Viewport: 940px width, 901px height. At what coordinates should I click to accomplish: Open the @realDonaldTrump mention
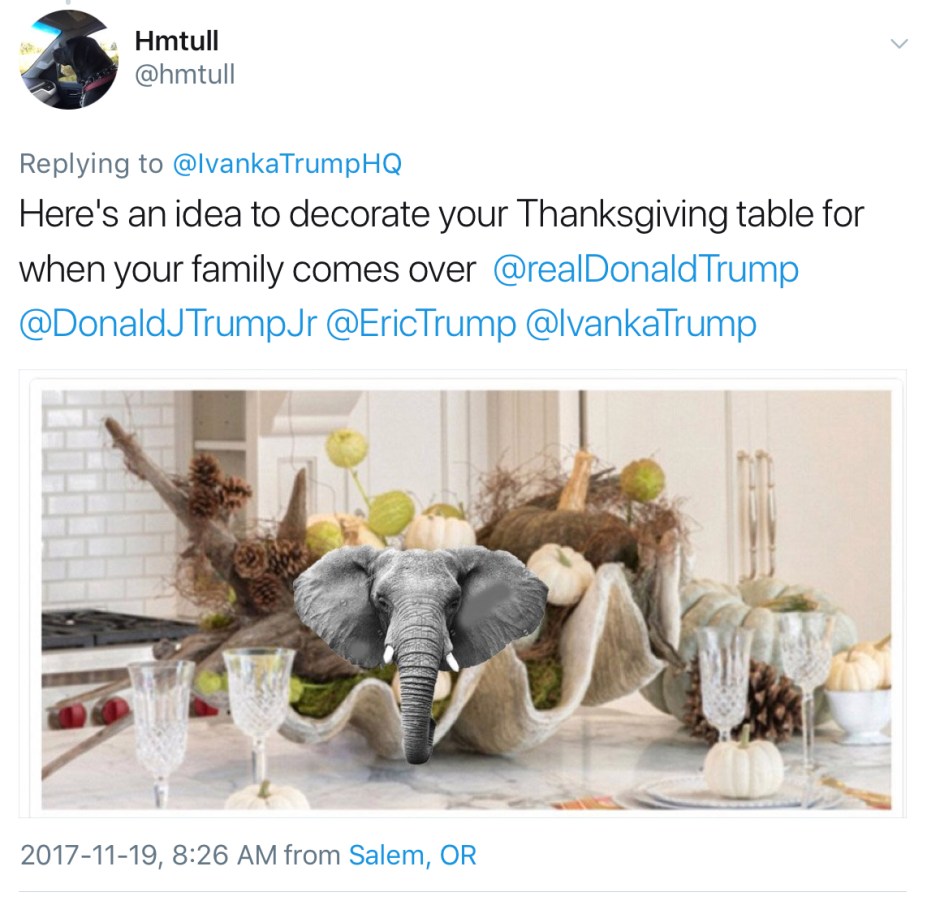click(646, 269)
